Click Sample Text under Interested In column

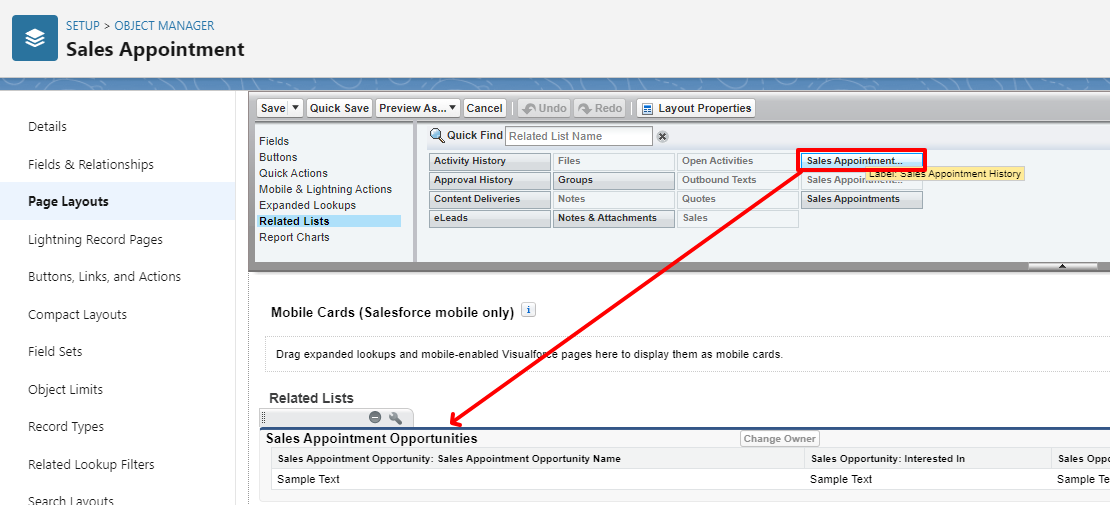(841, 480)
